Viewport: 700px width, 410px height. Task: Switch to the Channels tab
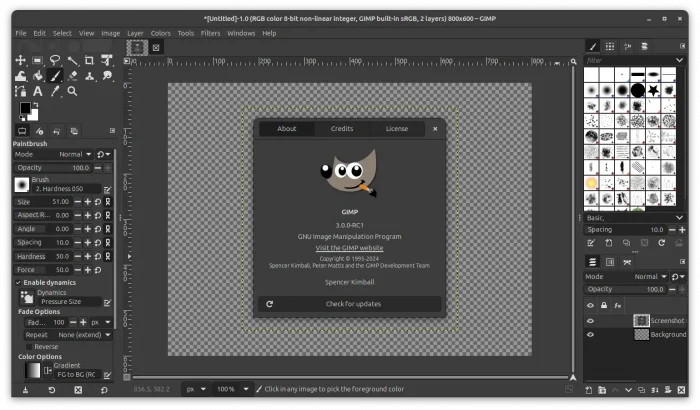[x=610, y=262]
